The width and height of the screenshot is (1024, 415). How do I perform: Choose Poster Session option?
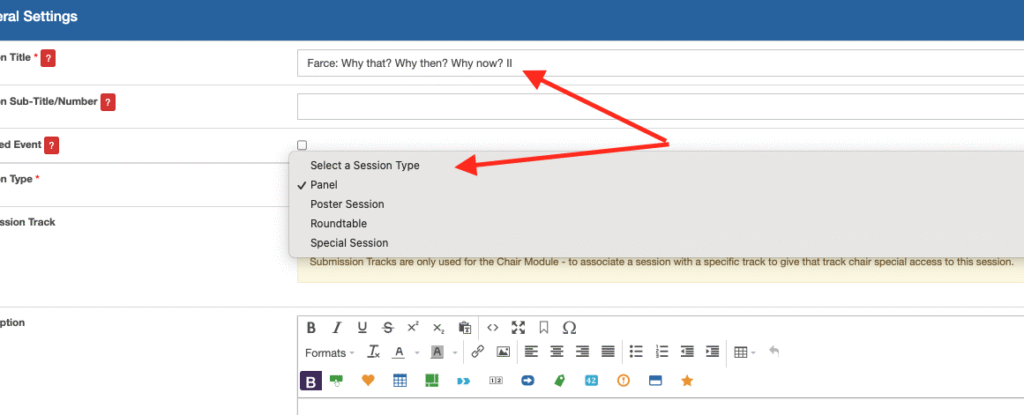pos(347,204)
